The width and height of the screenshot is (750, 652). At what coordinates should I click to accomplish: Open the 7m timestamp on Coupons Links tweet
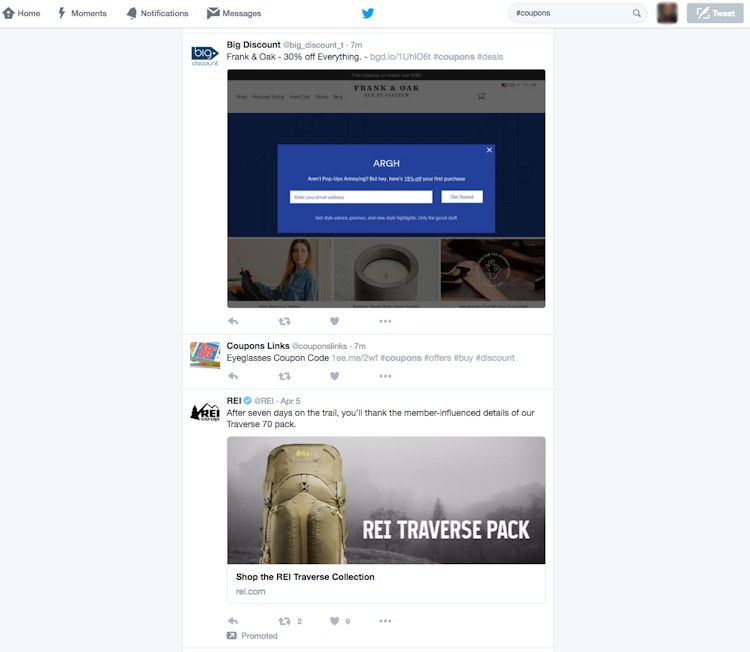(x=360, y=346)
